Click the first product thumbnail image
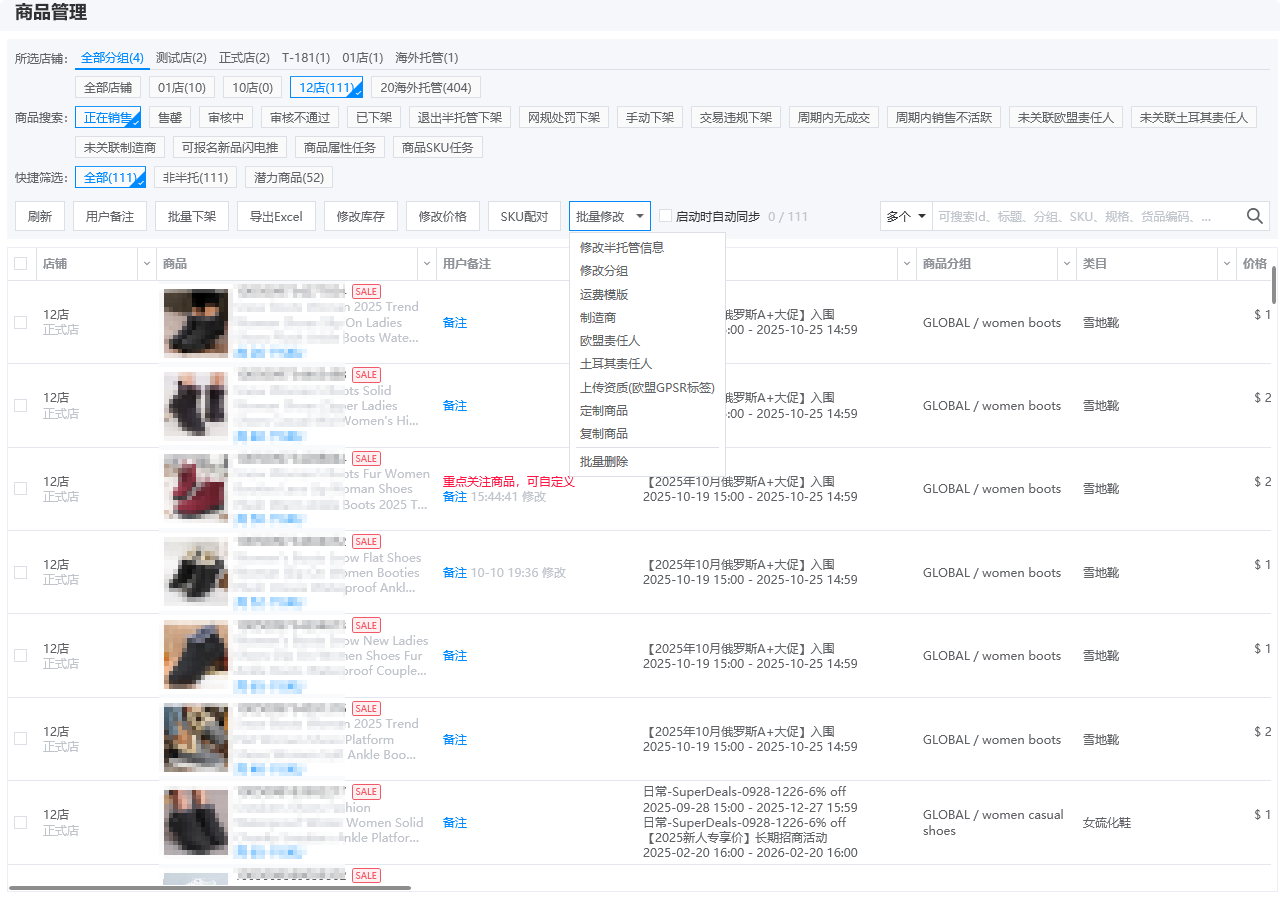 tap(196, 322)
